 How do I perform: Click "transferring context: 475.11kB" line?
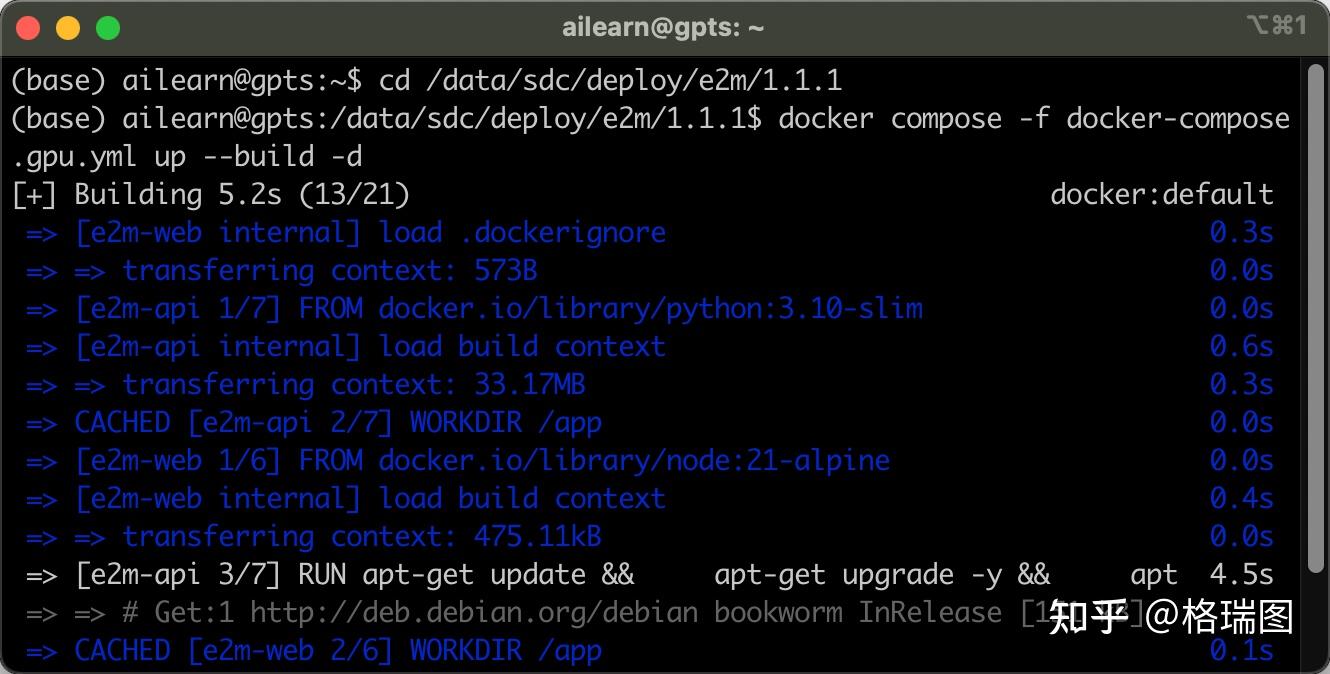click(x=361, y=536)
